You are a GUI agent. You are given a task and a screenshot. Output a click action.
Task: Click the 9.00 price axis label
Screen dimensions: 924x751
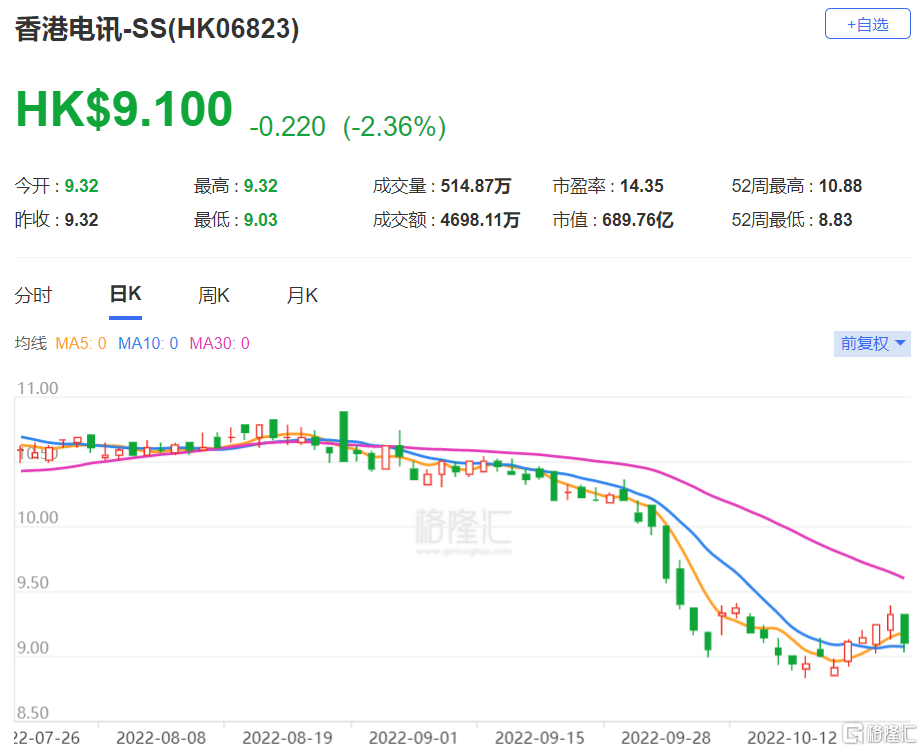tap(33, 648)
